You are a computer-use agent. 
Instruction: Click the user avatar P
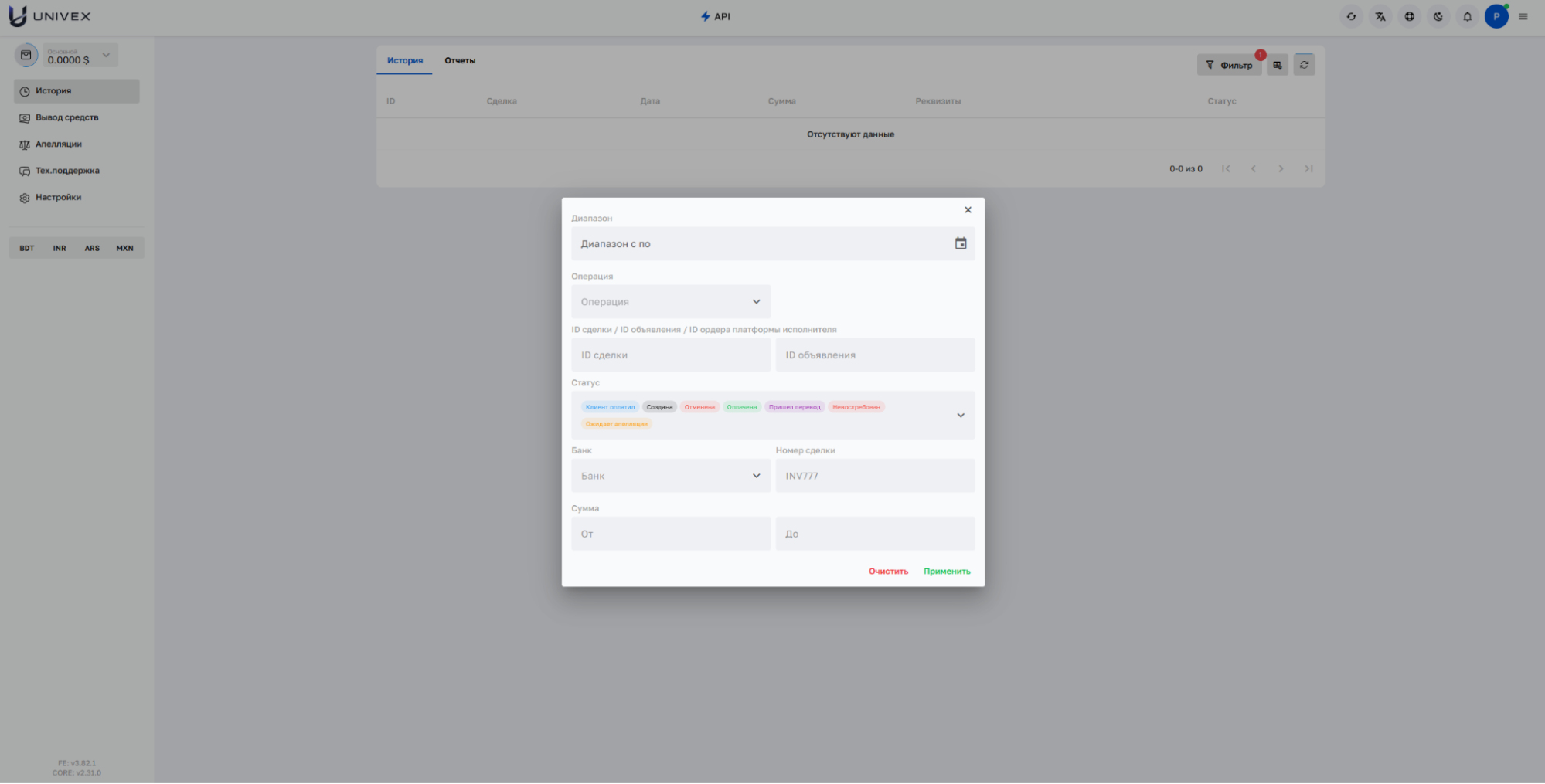pos(1496,16)
